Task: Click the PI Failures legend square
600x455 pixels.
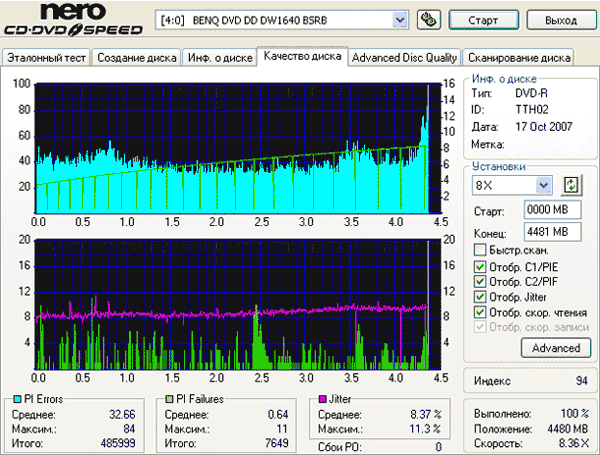Action: pos(169,399)
